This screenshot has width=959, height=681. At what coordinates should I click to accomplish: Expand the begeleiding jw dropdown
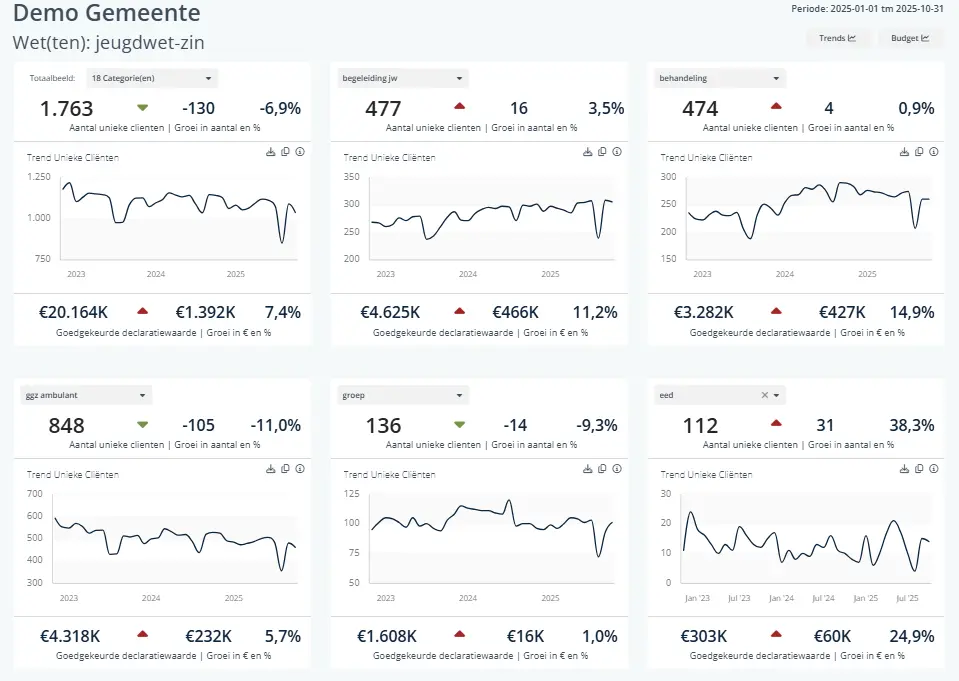click(x=404, y=78)
